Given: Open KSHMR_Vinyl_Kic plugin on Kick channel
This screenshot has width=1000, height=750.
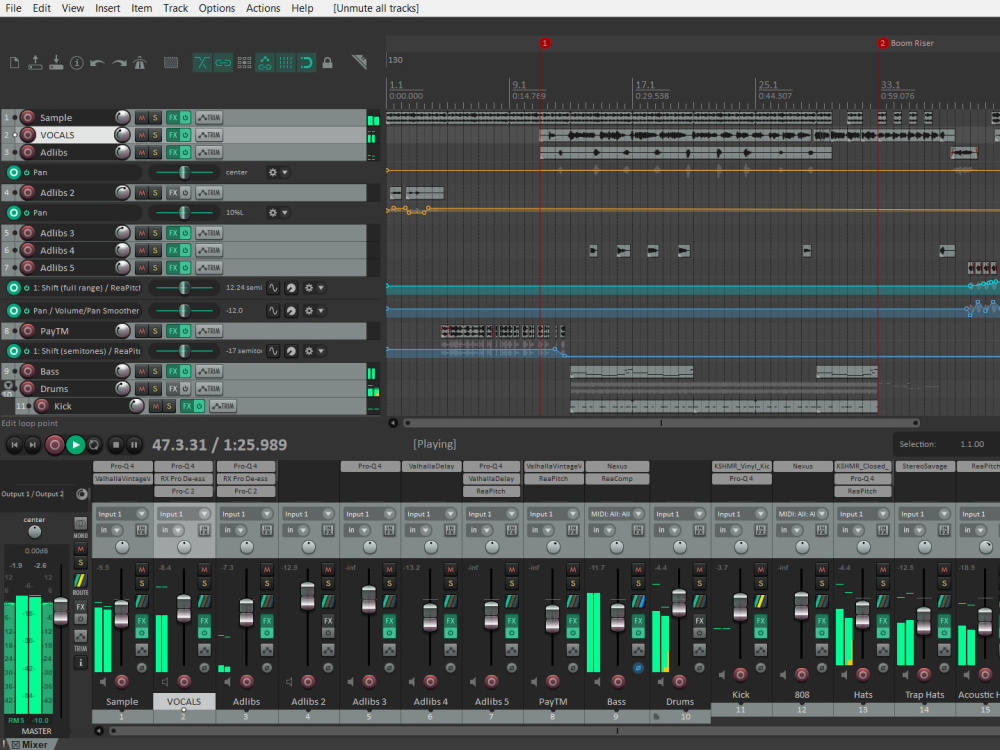Looking at the screenshot, I should coord(741,466).
